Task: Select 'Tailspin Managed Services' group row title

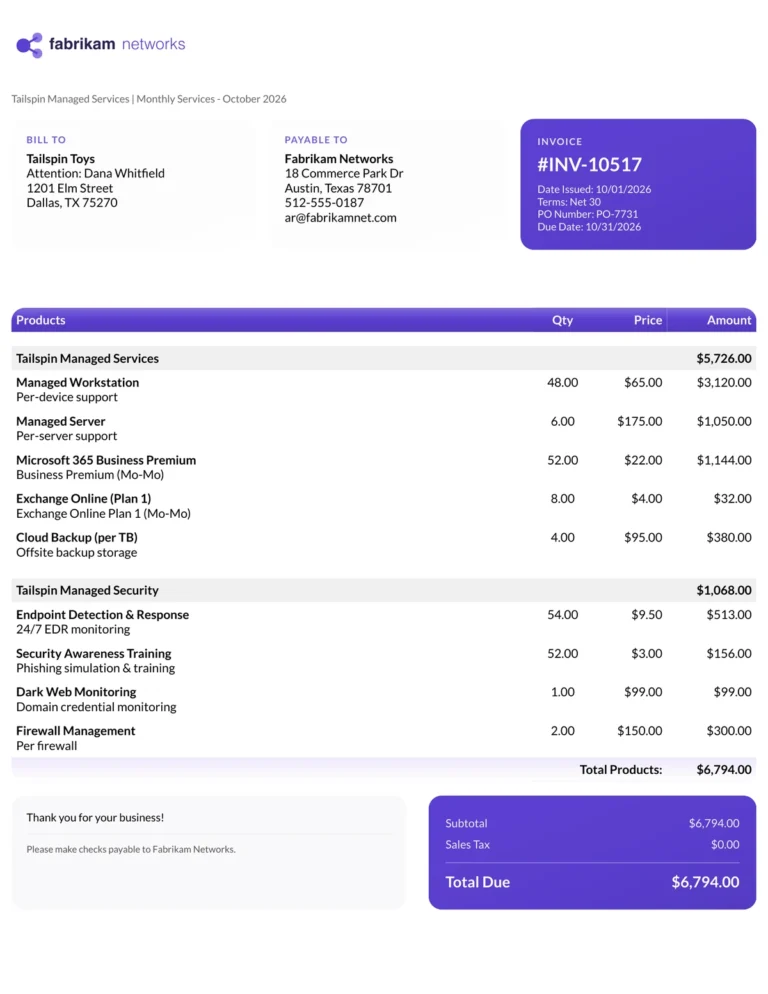Action: coord(88,358)
